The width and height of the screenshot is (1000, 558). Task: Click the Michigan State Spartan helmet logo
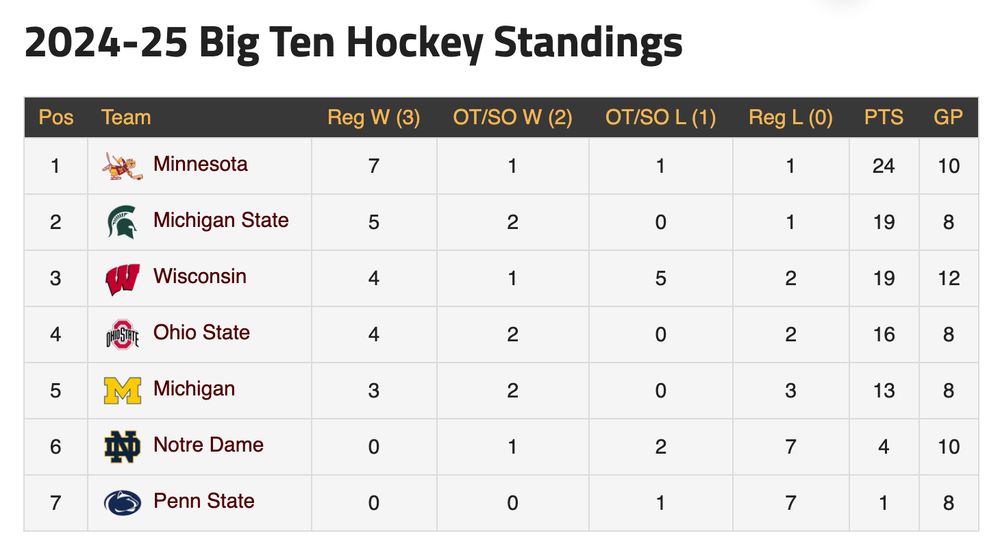pos(122,222)
